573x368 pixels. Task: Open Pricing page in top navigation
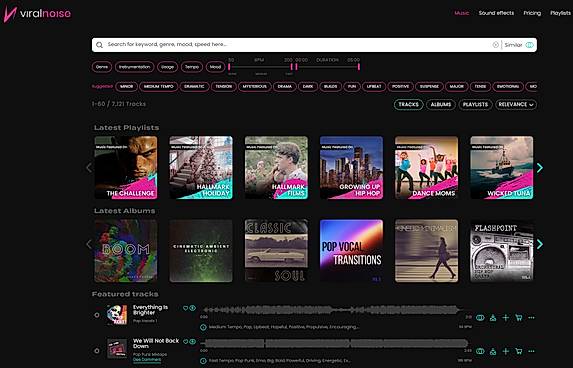point(532,13)
